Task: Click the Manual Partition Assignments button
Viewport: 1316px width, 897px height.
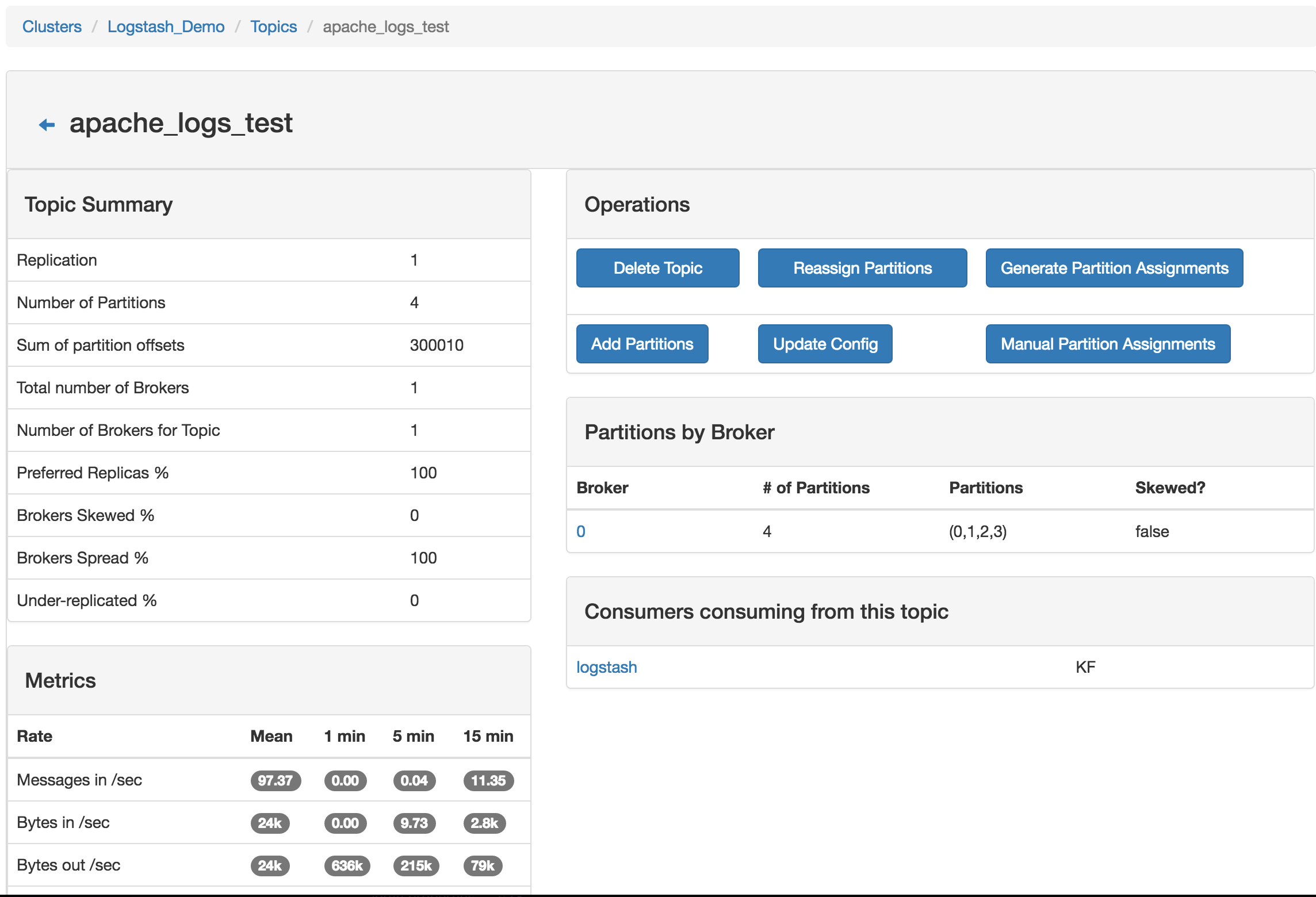Action: point(1108,344)
